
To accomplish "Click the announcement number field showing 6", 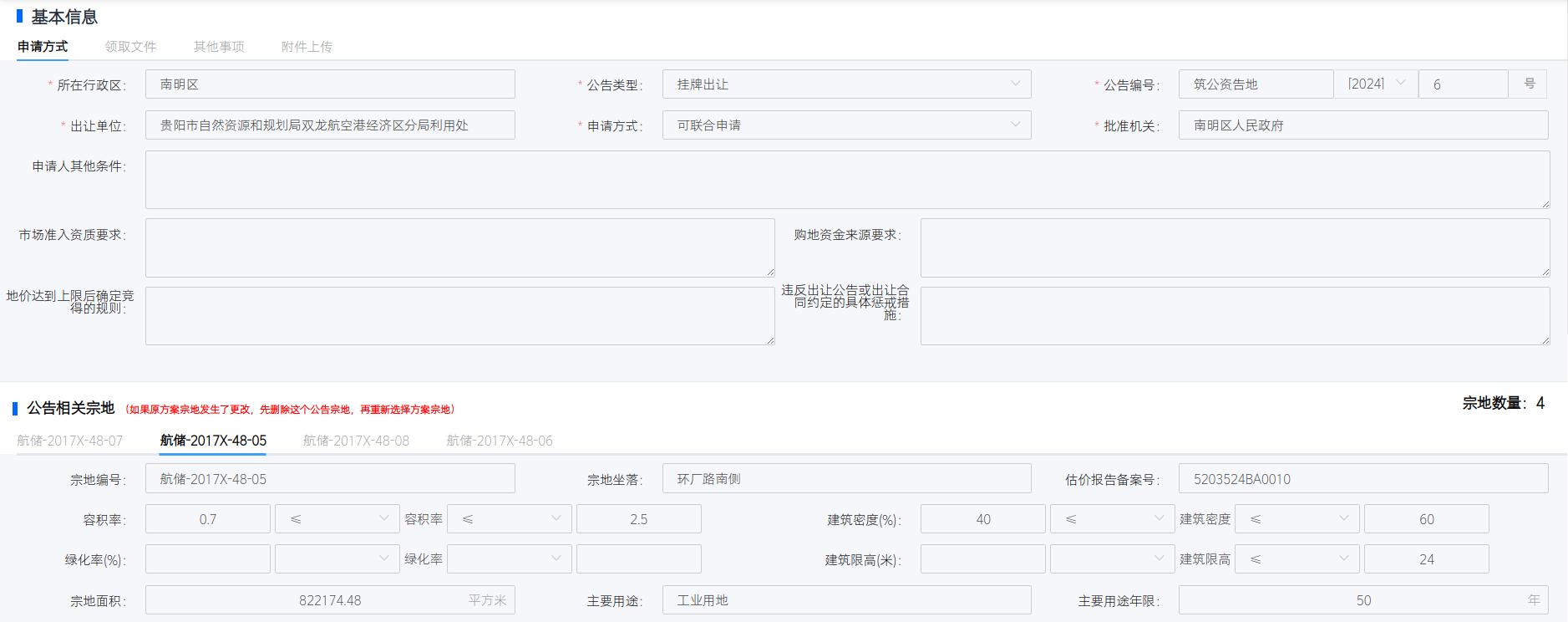I will [x=1464, y=84].
